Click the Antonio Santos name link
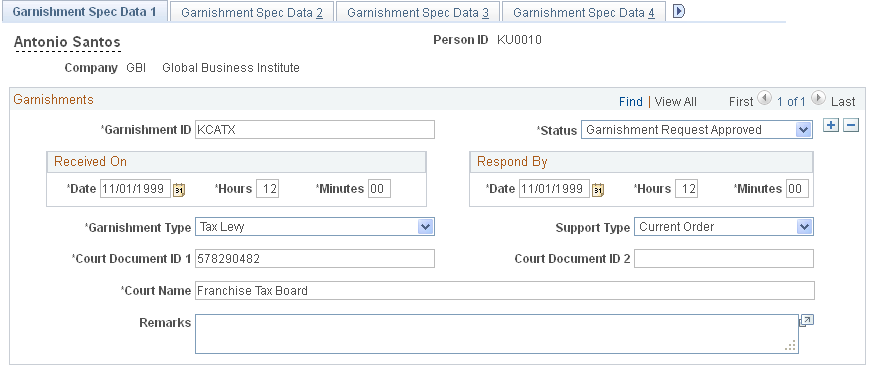Screen dimensions: 869x369 67,42
